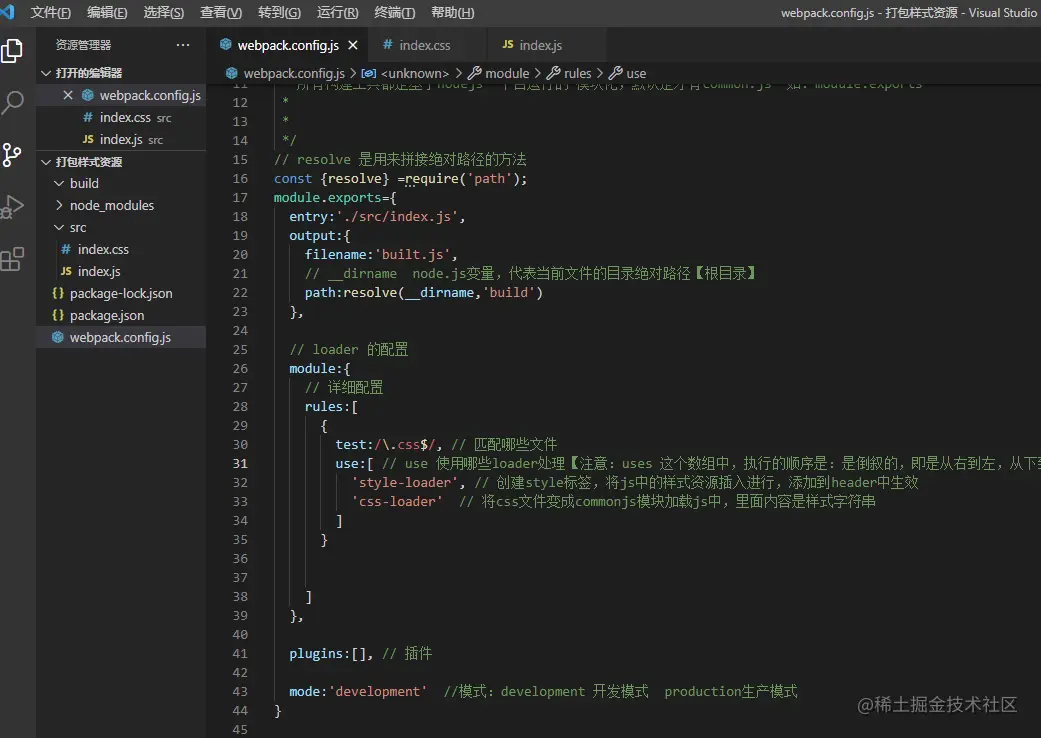Click line number 31 in gutter
This screenshot has height=738, width=1041.
point(240,463)
